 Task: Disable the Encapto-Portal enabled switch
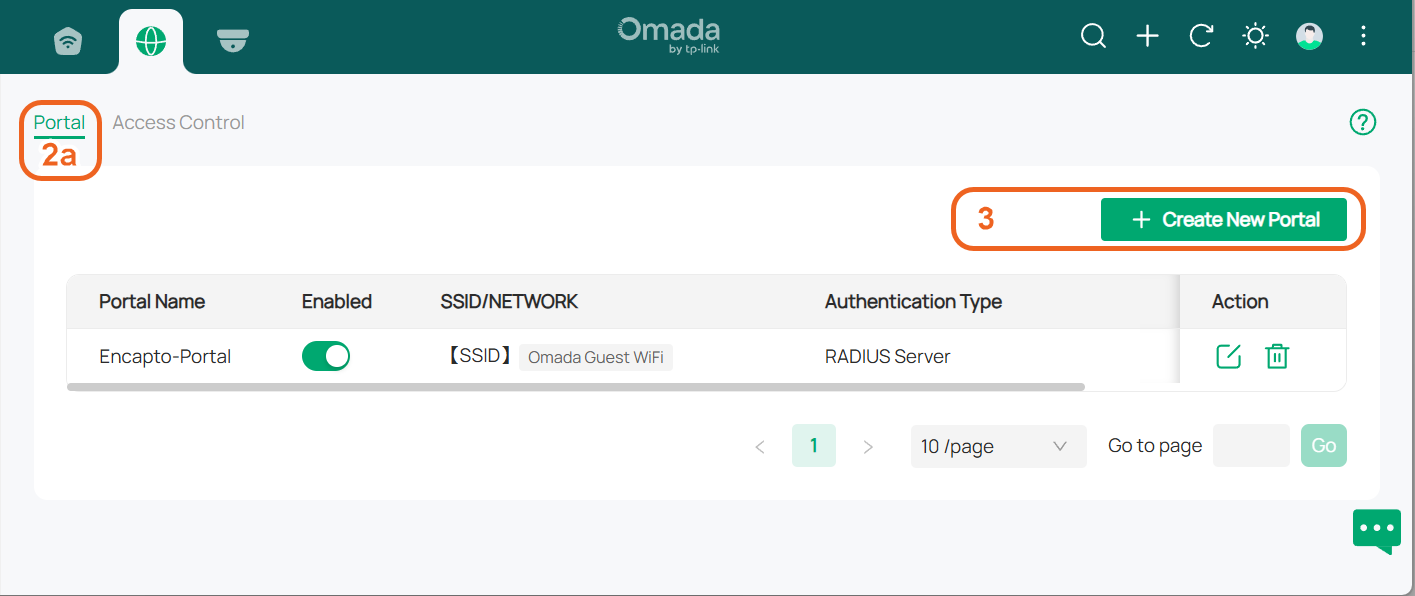pyautogui.click(x=326, y=356)
